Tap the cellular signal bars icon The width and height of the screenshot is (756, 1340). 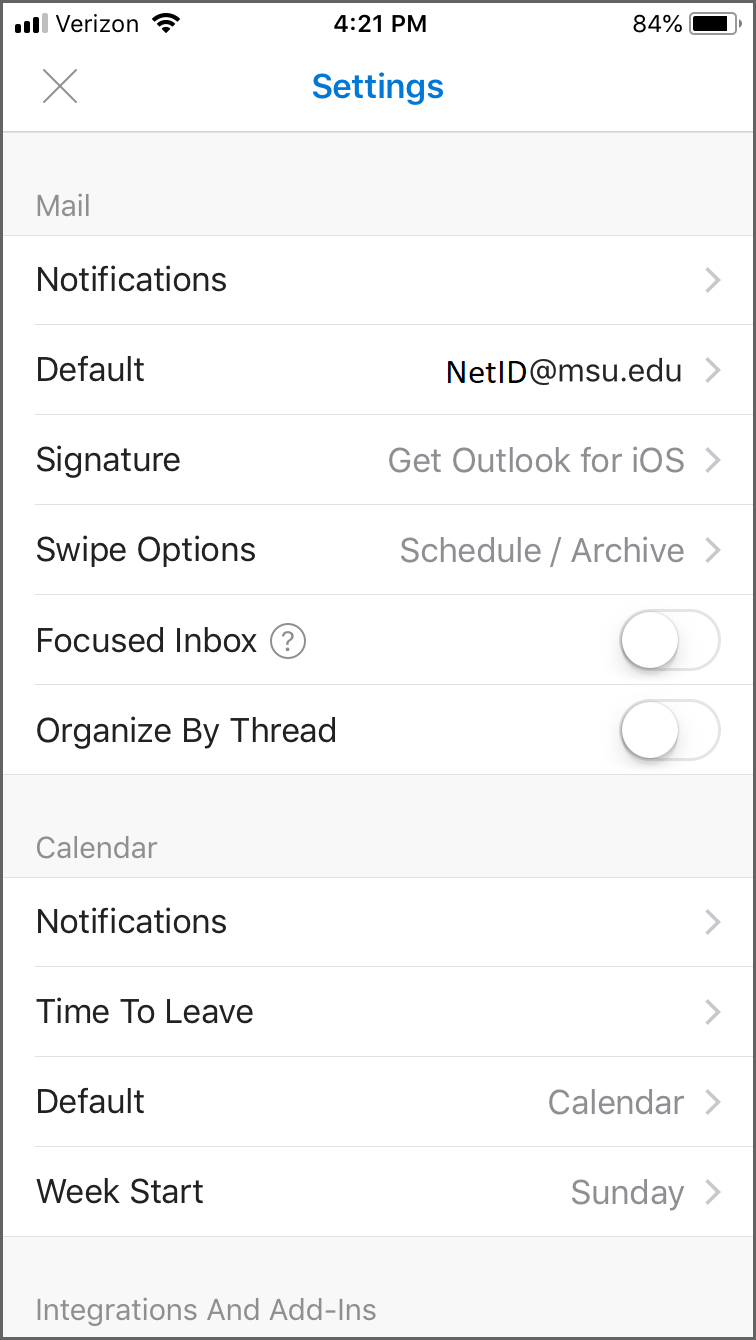31,25
